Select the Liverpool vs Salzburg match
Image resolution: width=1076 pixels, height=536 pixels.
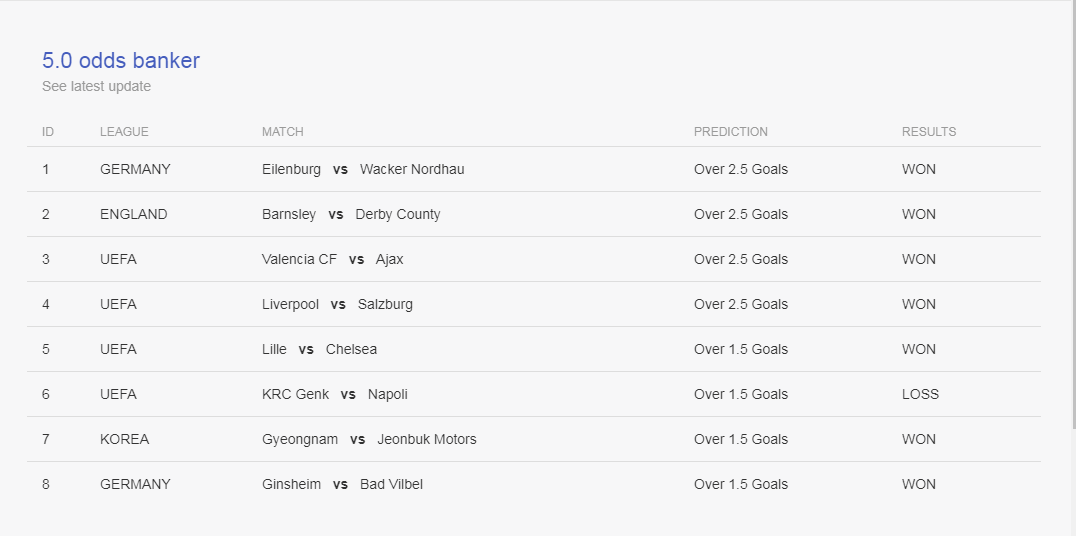click(x=338, y=304)
